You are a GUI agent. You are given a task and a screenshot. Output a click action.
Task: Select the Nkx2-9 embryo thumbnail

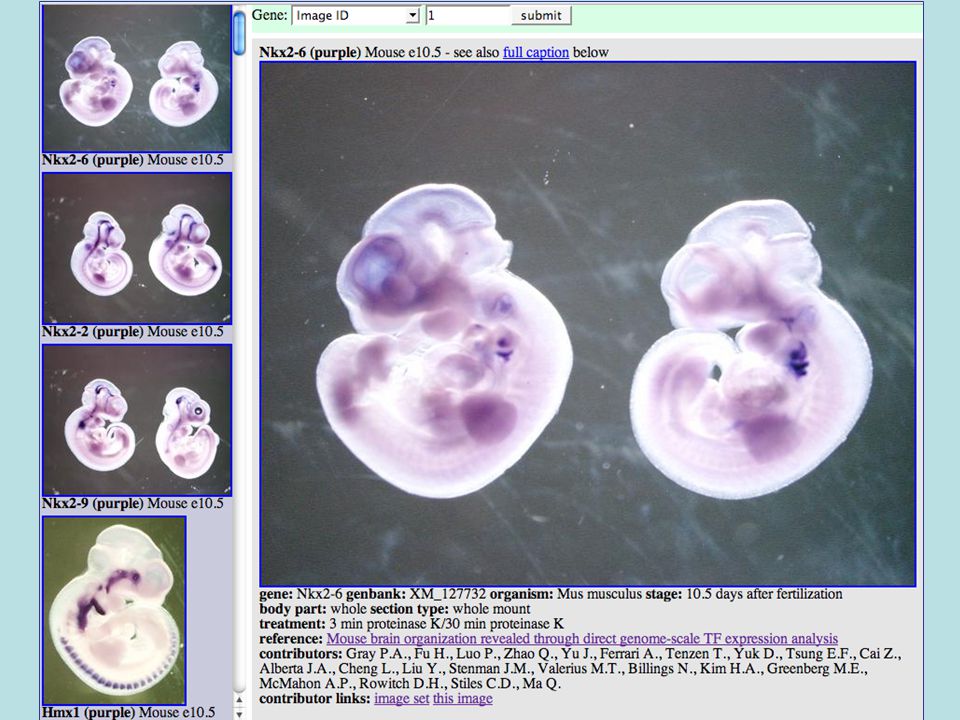point(137,421)
